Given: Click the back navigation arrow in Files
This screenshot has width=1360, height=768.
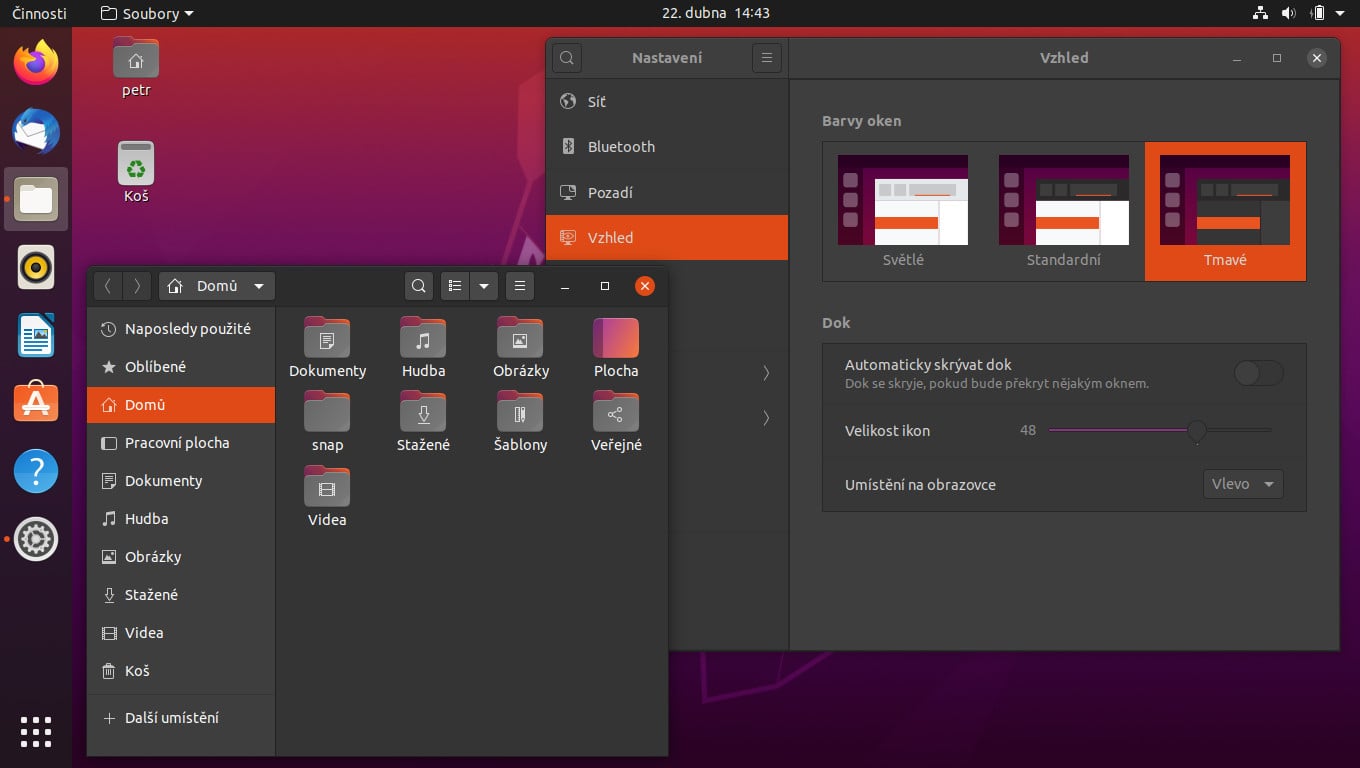Looking at the screenshot, I should coord(107,286).
